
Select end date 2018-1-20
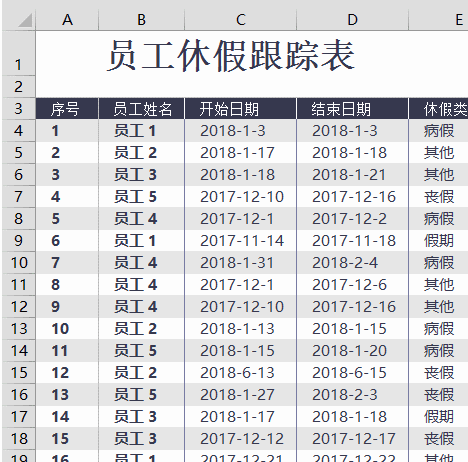tap(352, 351)
